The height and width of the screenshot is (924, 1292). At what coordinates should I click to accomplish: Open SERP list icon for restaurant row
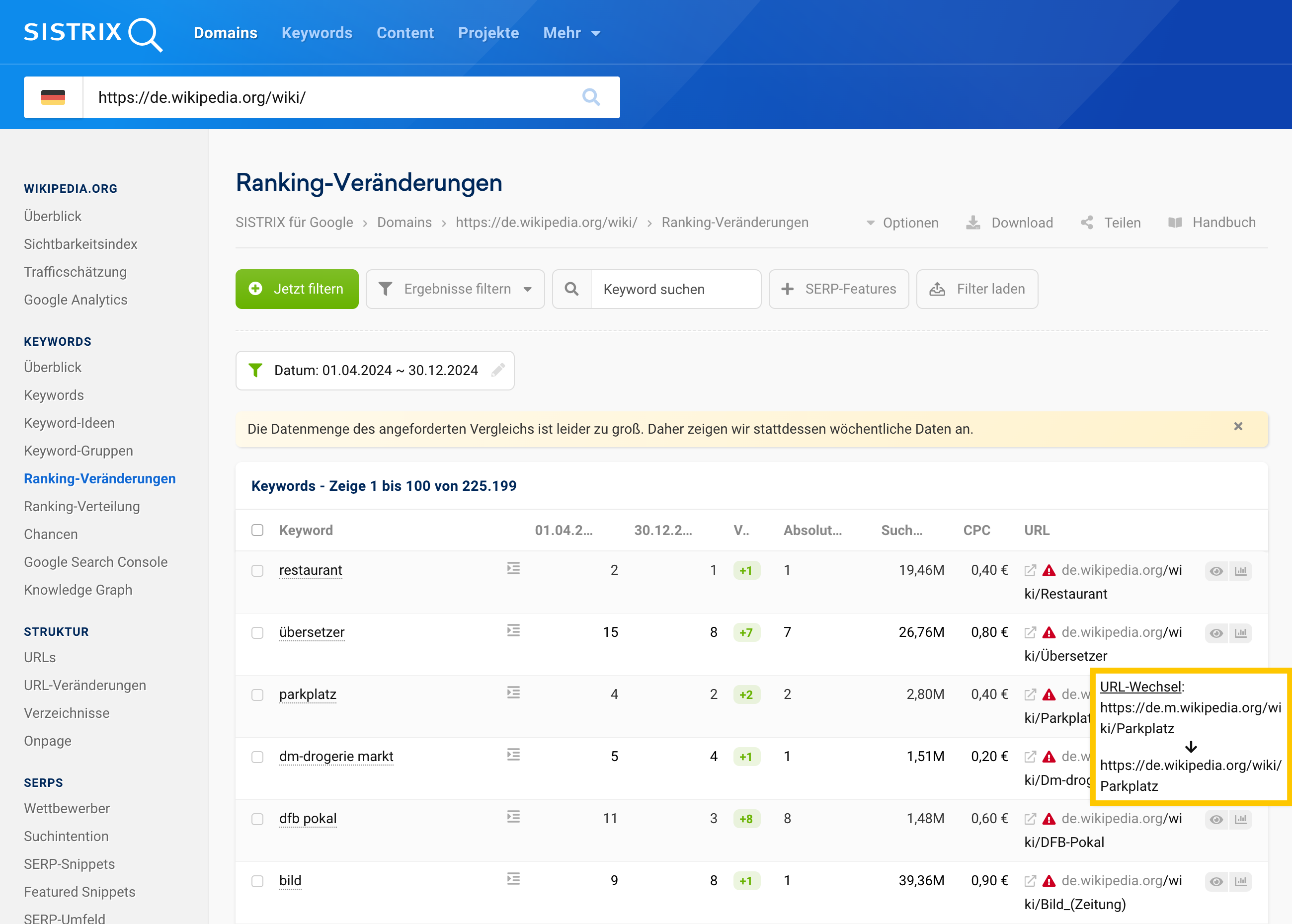coord(513,568)
